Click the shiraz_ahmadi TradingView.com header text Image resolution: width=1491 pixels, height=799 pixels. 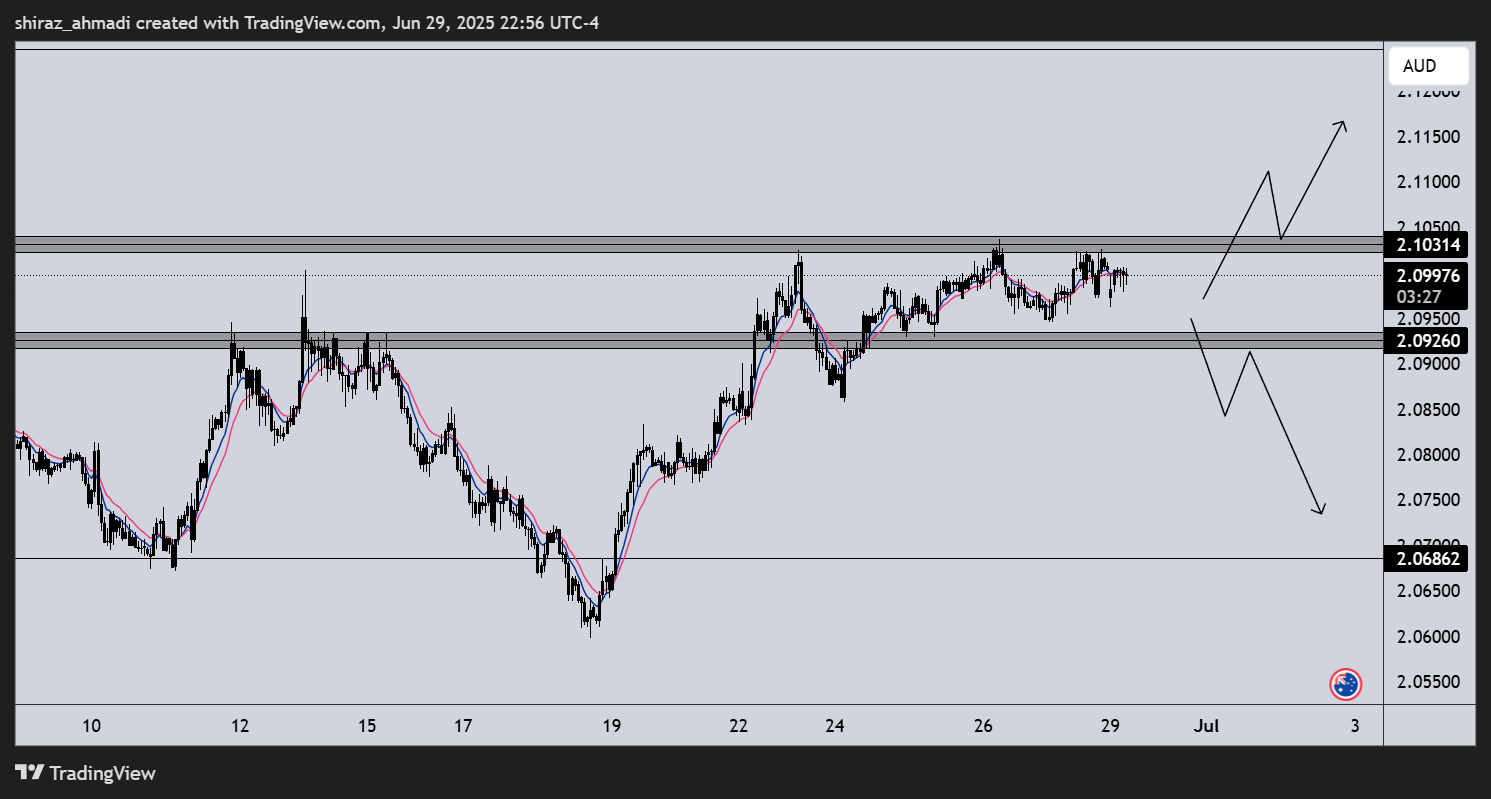(307, 22)
